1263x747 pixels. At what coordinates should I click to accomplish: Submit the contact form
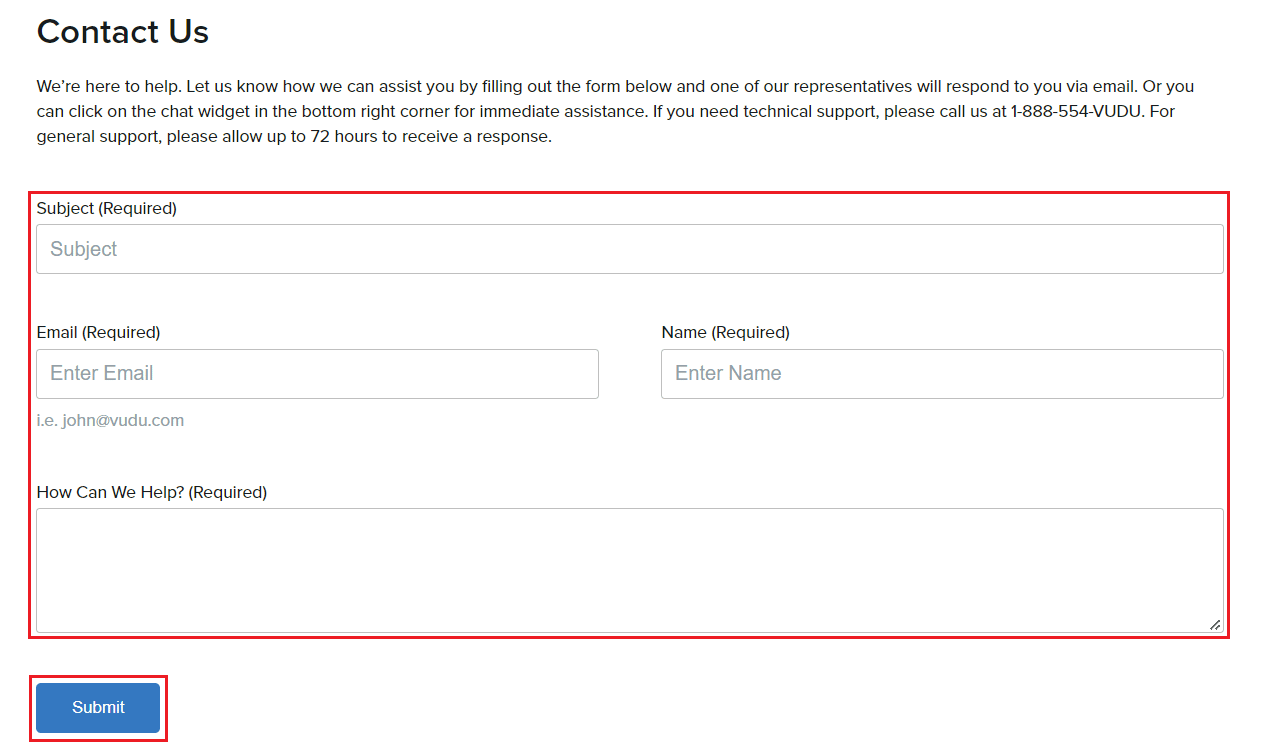pos(98,708)
